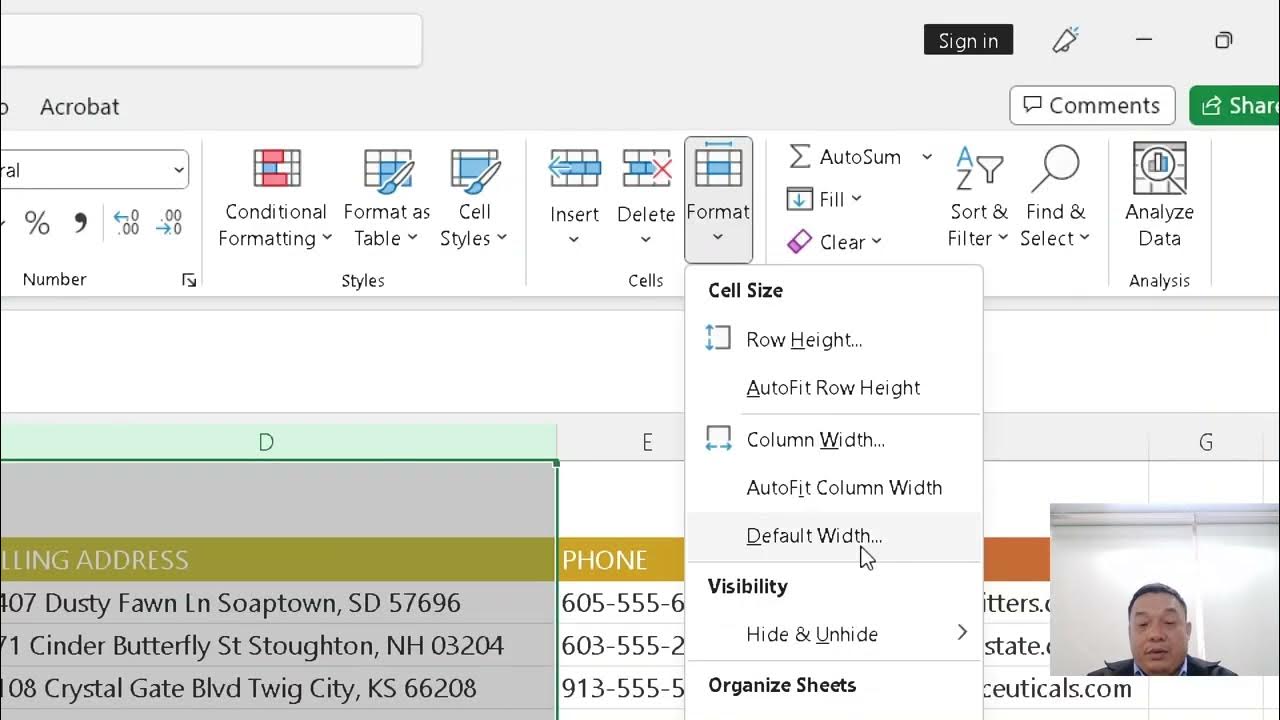Open the Clear dropdown menu
The width and height of the screenshot is (1280, 720).
coord(876,242)
